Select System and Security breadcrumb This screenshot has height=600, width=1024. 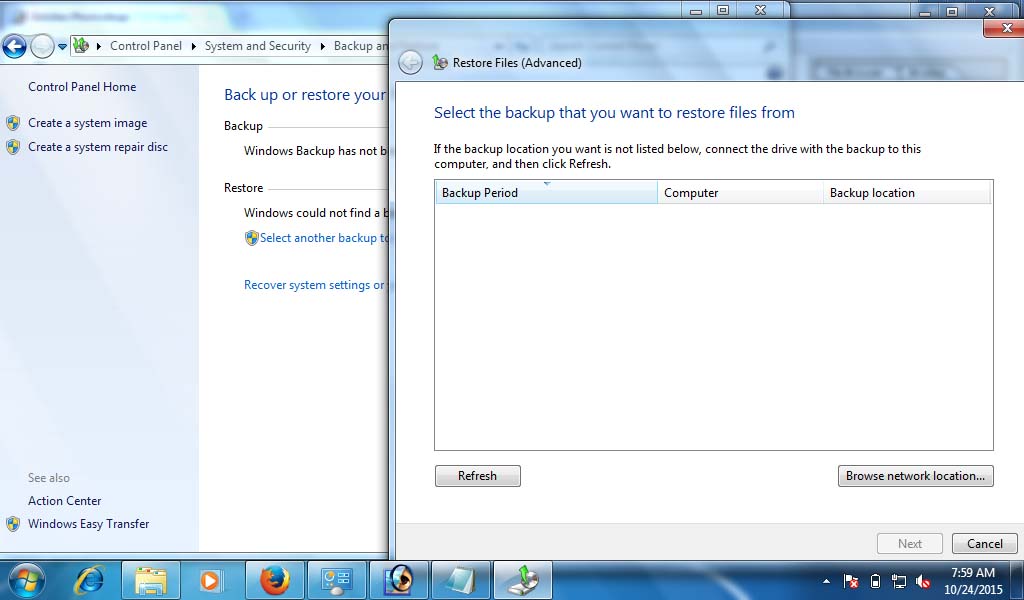tap(257, 46)
